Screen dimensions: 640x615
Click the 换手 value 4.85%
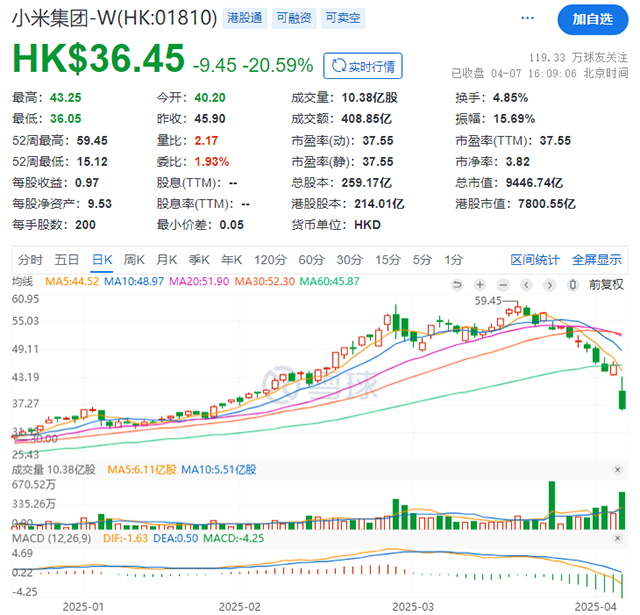(x=510, y=98)
